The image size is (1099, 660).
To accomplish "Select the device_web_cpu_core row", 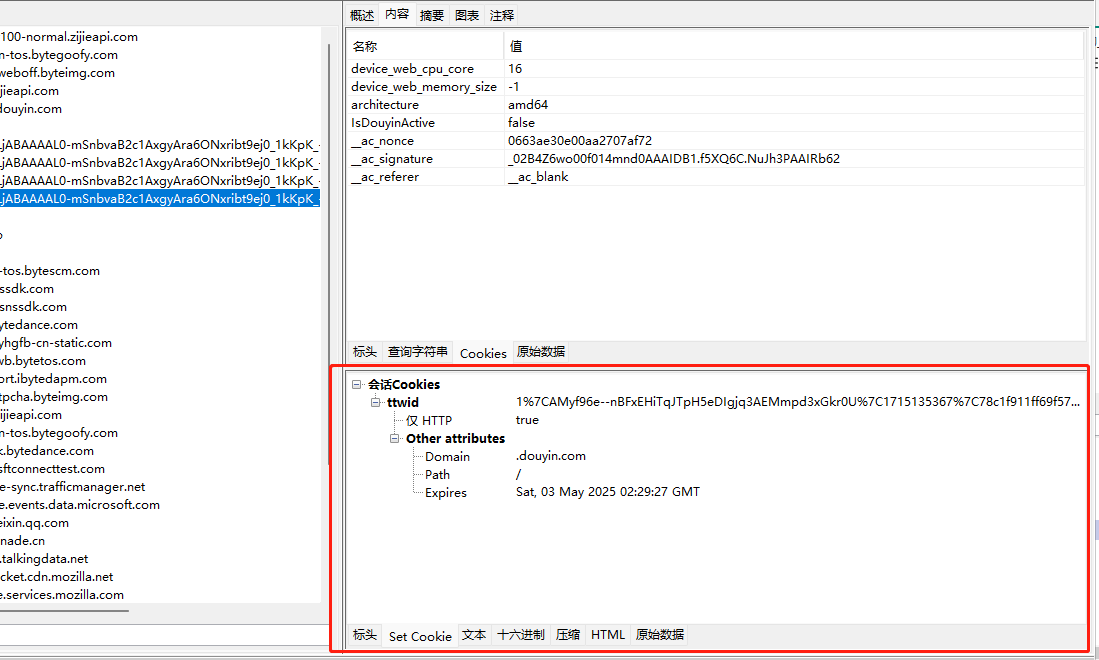I will (716, 69).
